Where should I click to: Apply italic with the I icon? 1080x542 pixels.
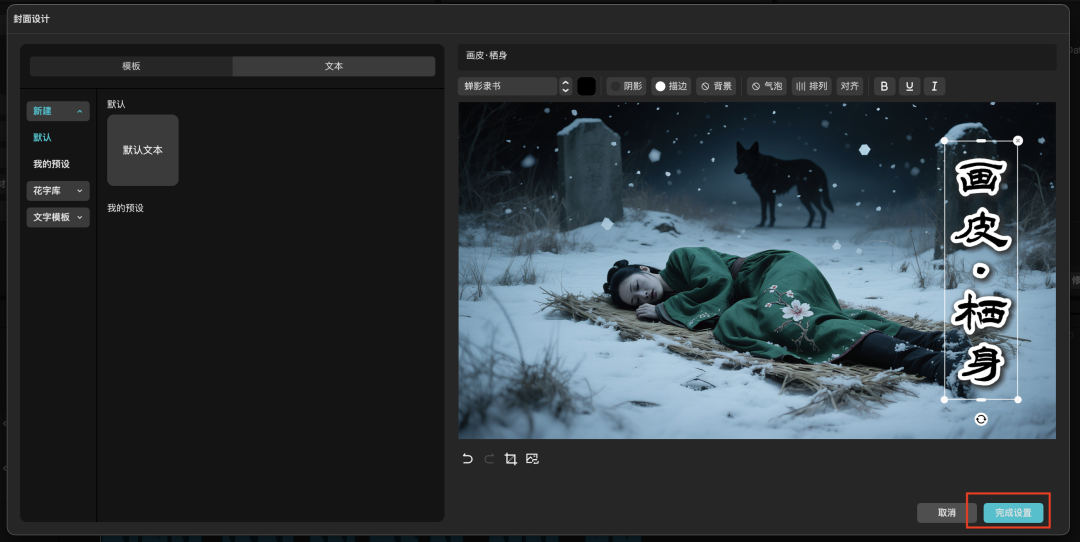pos(934,86)
